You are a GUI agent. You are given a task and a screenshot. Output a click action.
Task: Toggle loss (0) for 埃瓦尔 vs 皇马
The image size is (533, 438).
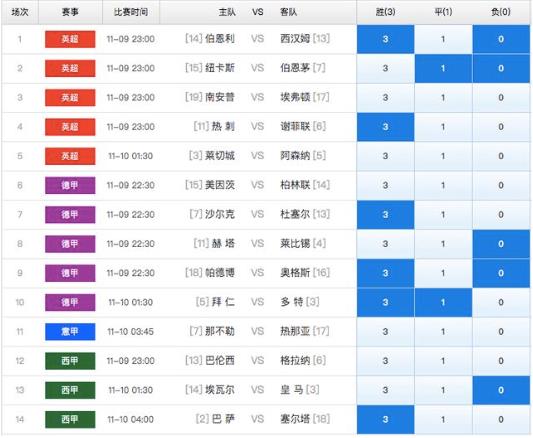pos(501,390)
